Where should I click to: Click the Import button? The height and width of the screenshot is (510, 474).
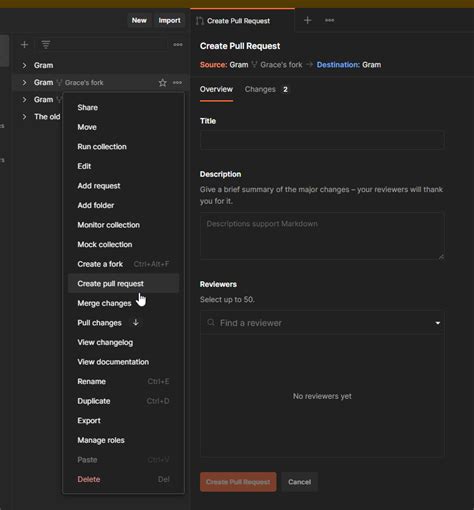point(169,20)
